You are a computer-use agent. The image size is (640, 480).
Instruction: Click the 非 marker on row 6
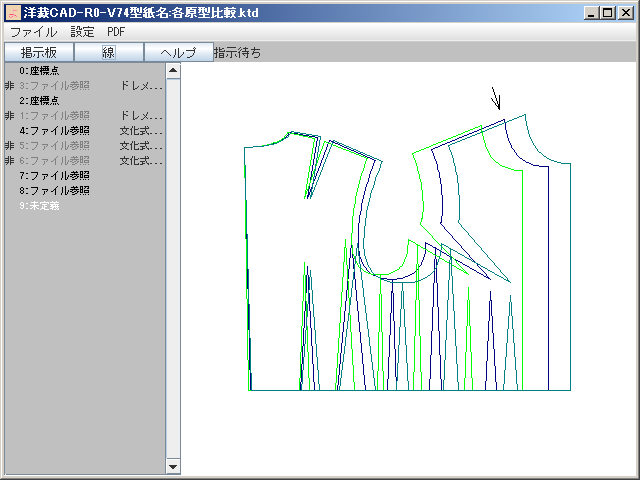(x=9, y=161)
